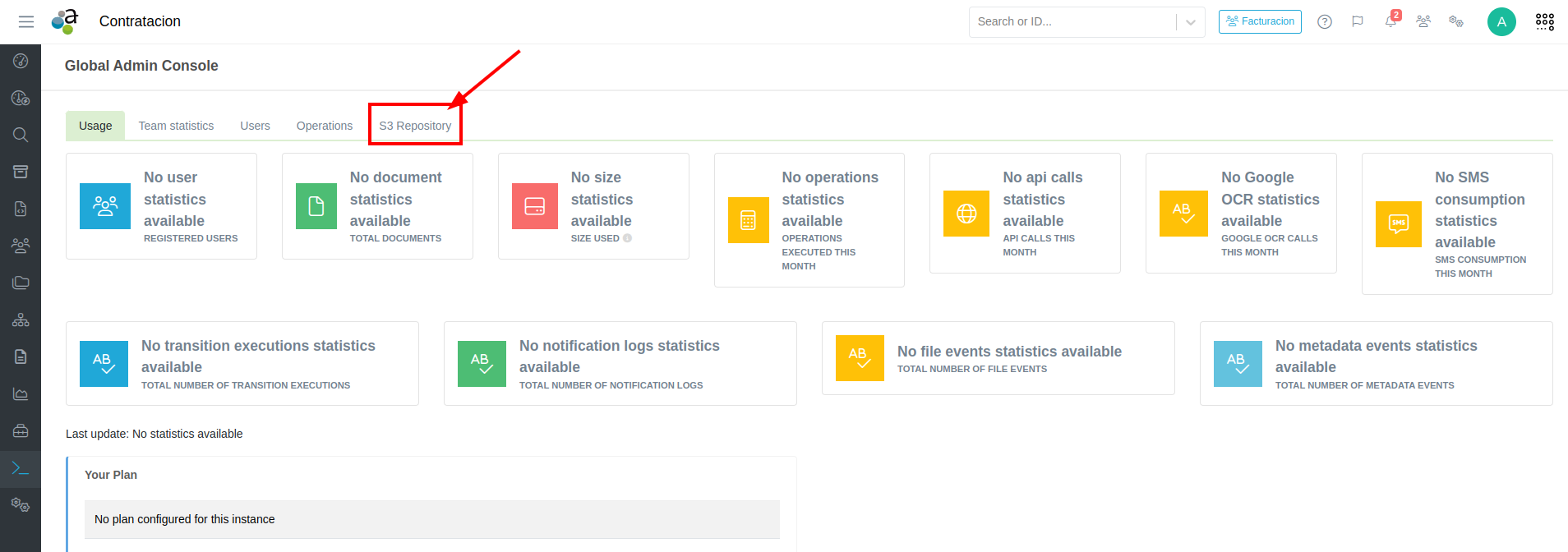This screenshot has height=552, width=1568.
Task: Click the size used info icon
Action: click(628, 238)
